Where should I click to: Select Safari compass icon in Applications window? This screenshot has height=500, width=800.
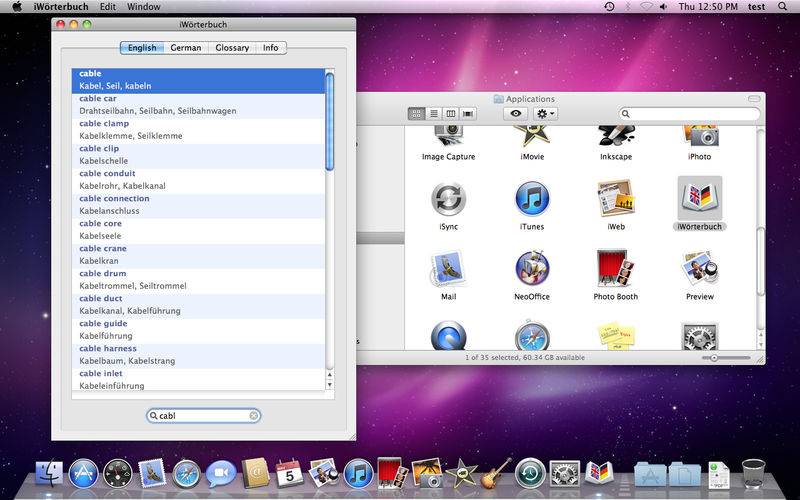pyautogui.click(x=532, y=336)
